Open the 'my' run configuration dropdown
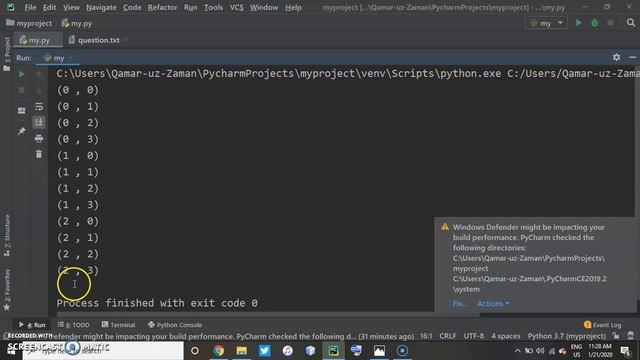This screenshot has height=360, width=640. (x=546, y=23)
